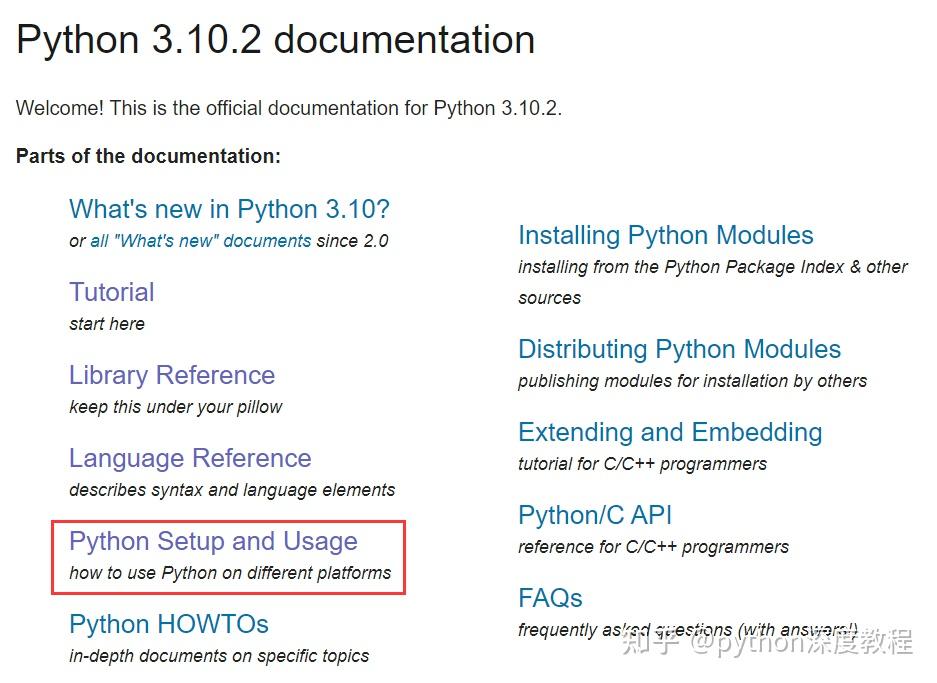Click the keep this under your pillow entry
937x683 pixels.
click(x=175, y=406)
